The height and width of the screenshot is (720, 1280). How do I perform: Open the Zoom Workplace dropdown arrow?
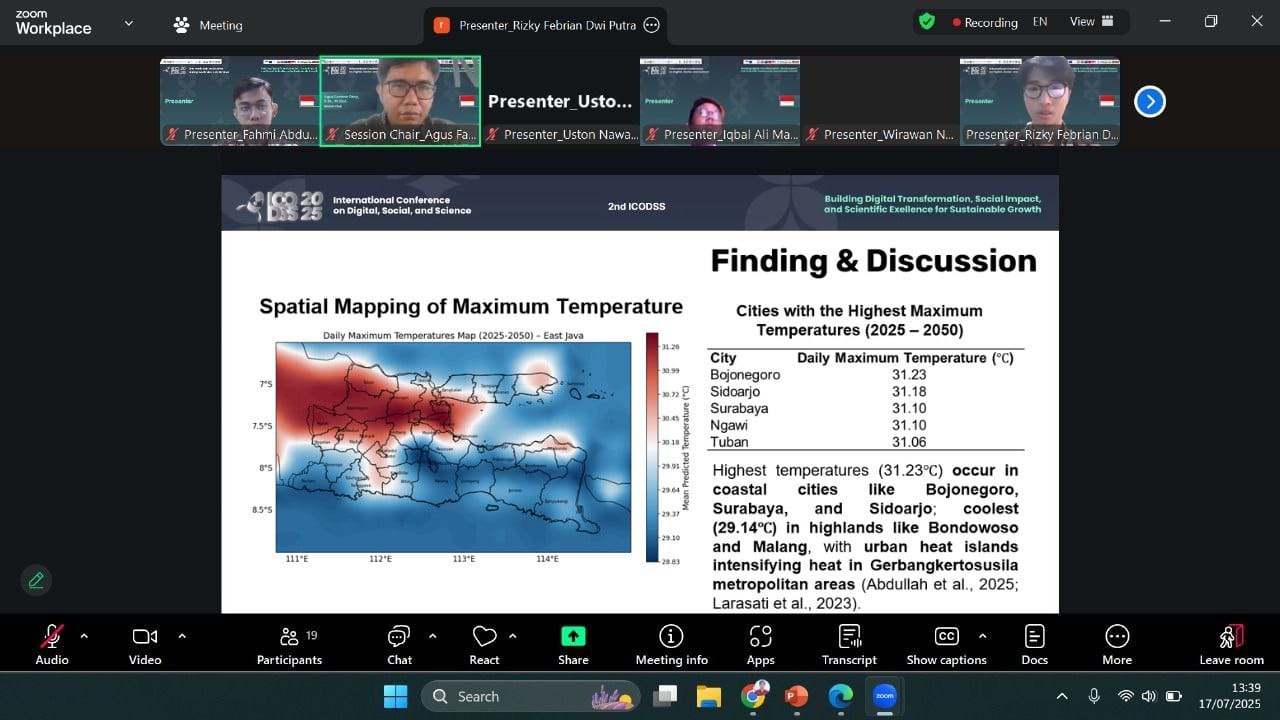[127, 24]
